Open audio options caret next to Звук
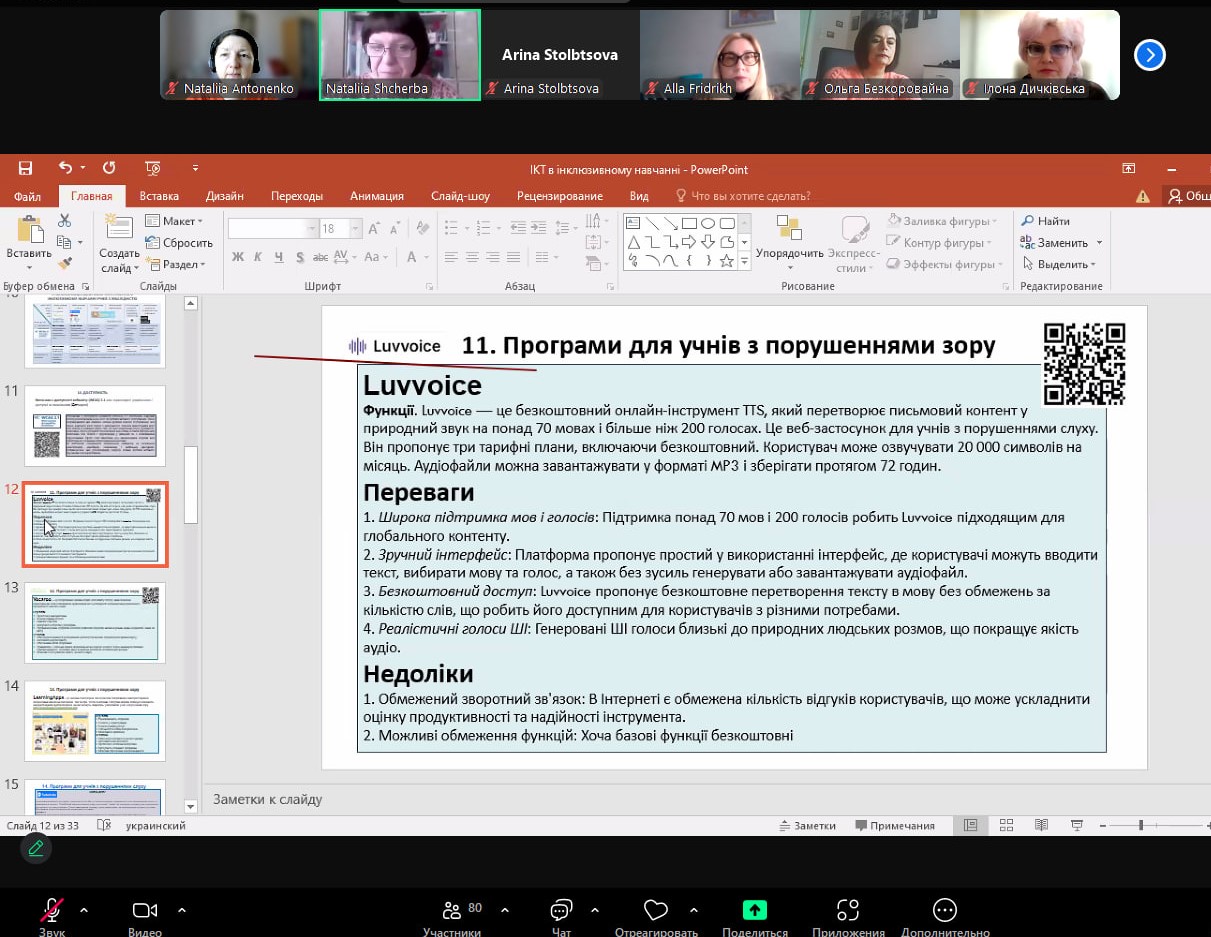This screenshot has width=1211, height=937. 84,910
